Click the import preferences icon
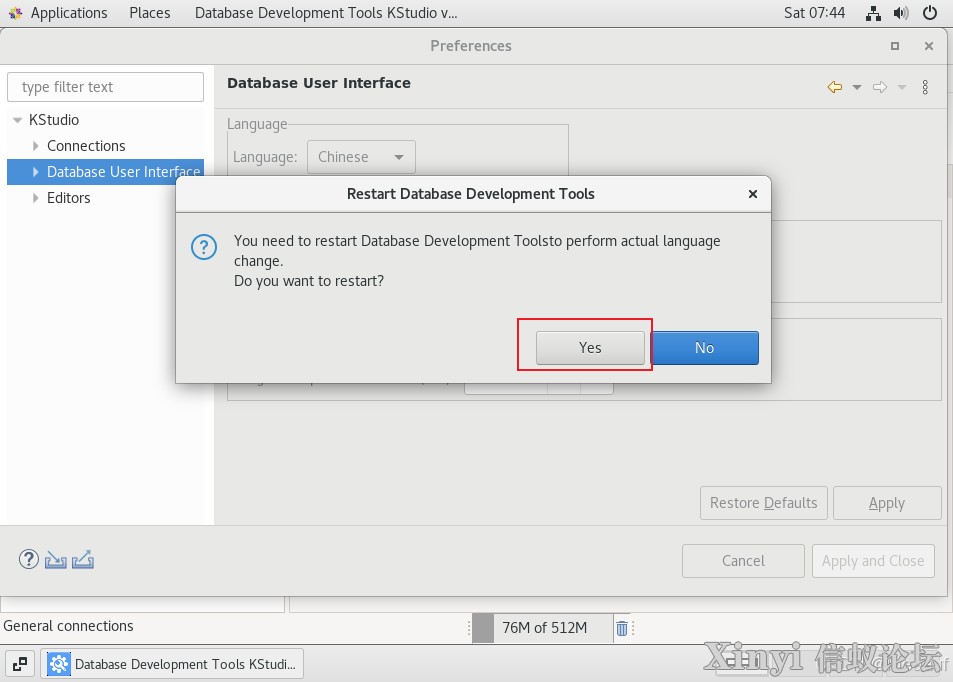Image resolution: width=953 pixels, height=682 pixels. tap(55, 559)
